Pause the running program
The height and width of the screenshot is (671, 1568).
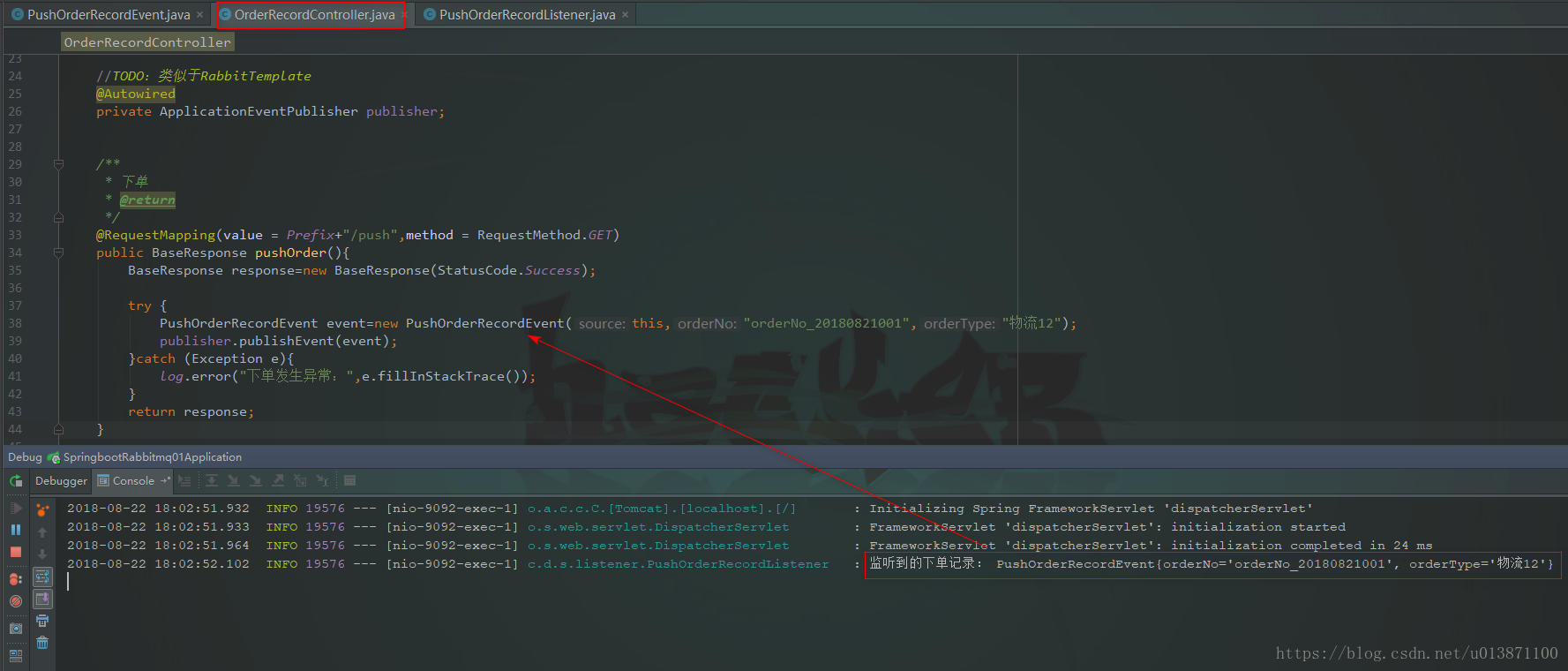tap(16, 530)
